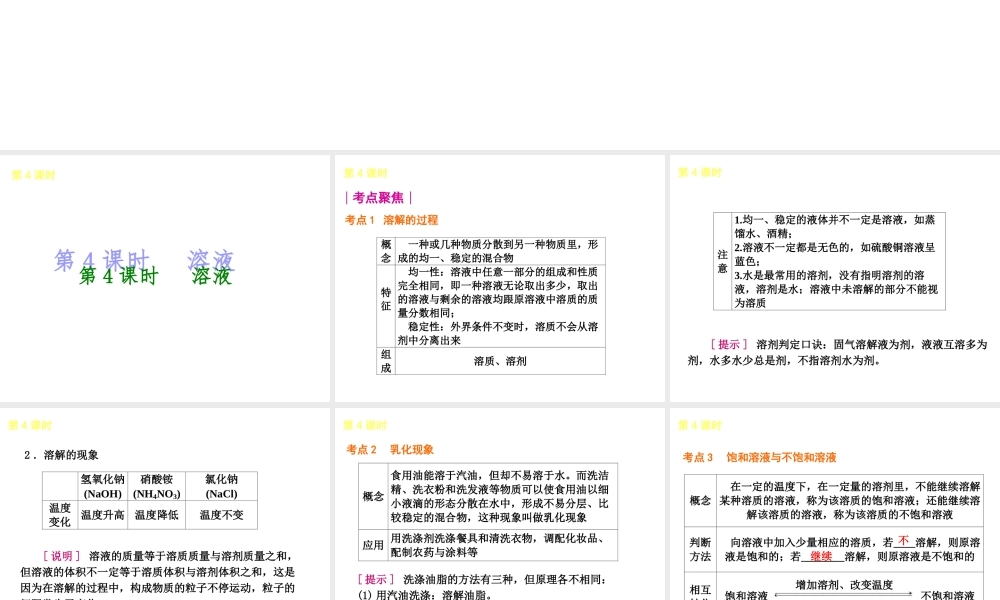The width and height of the screenshot is (1000, 600).
Task: Click the '温度变化' row label
Action: pyautogui.click(x=59, y=515)
